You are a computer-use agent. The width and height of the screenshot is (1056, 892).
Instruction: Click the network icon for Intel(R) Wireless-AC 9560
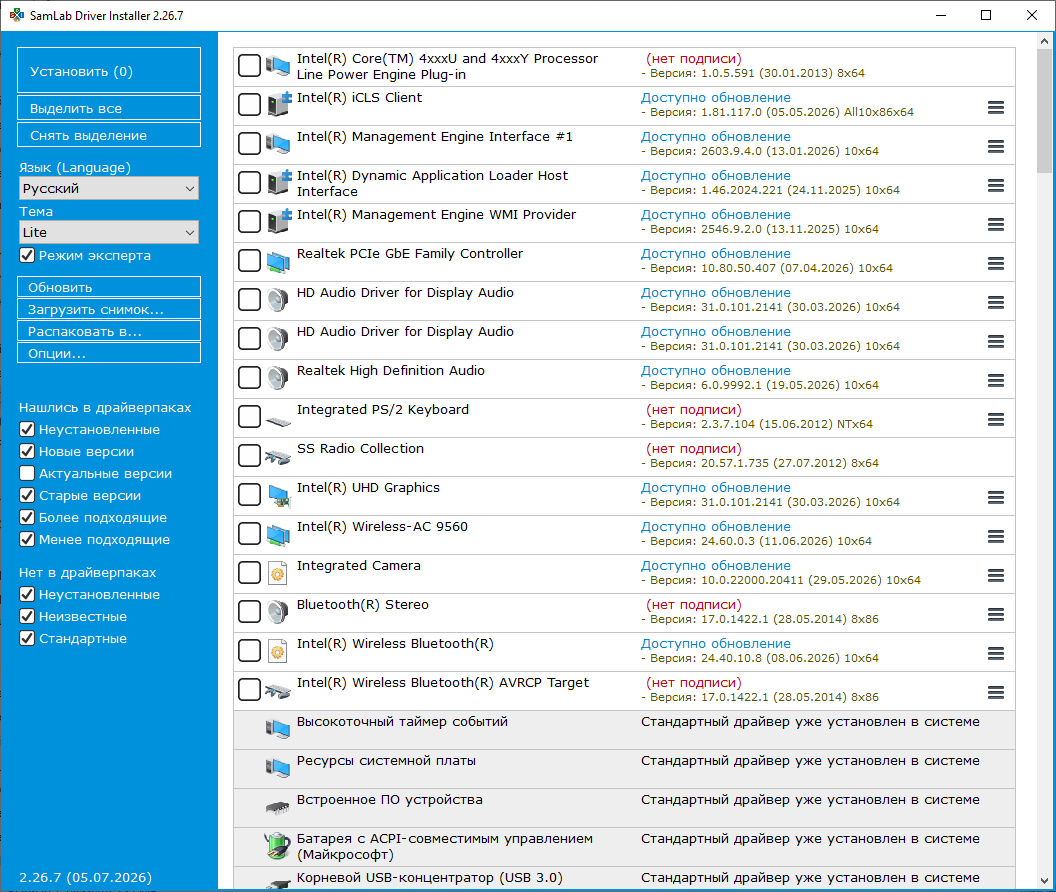278,535
